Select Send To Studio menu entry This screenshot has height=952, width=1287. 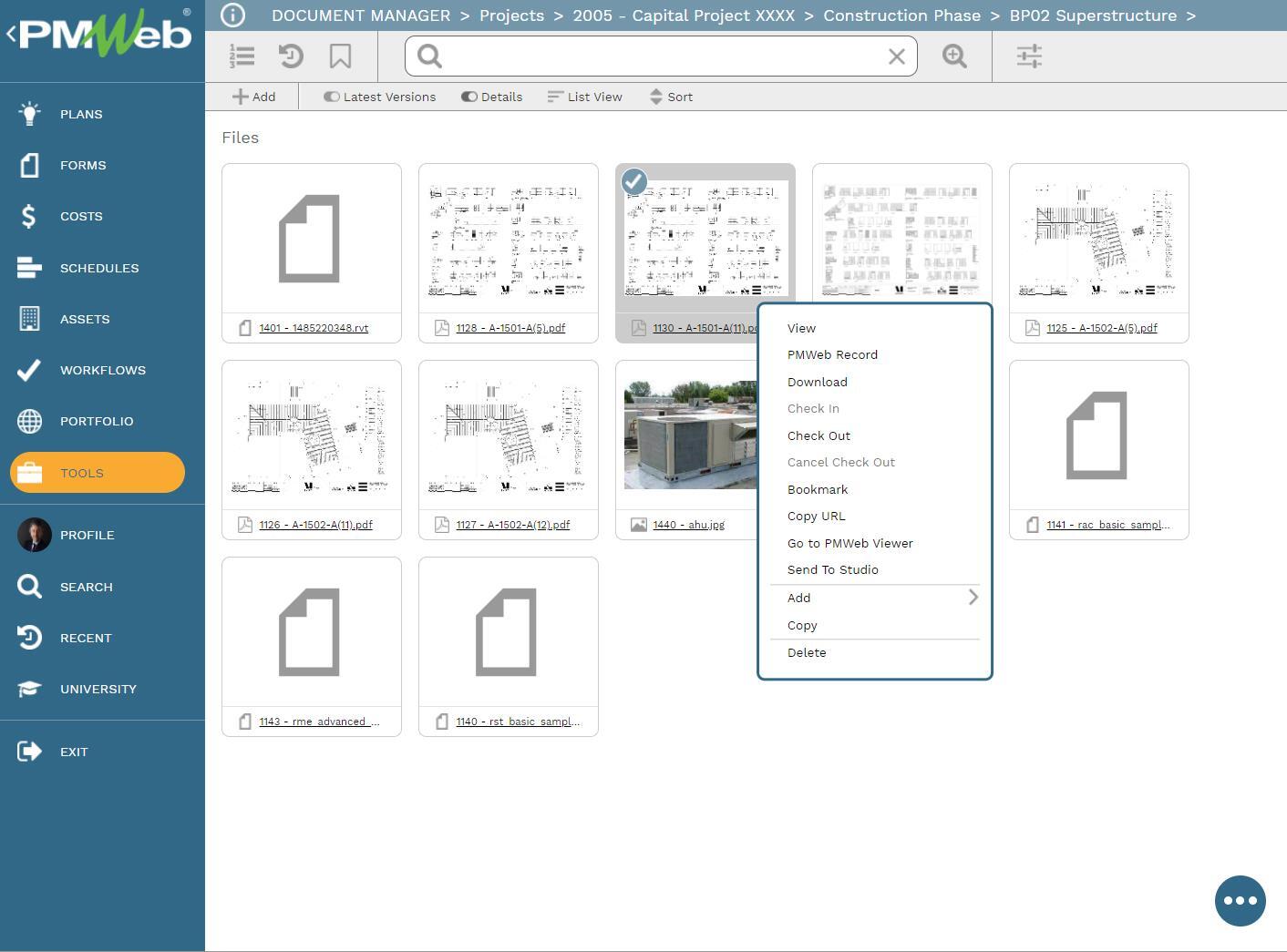tap(832, 569)
